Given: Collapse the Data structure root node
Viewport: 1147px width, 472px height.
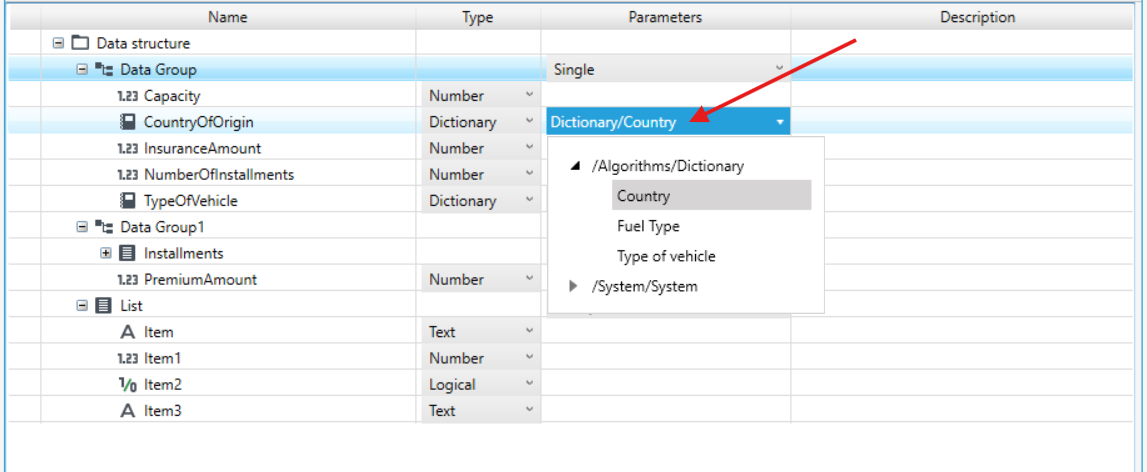Looking at the screenshot, I should pos(59,43).
